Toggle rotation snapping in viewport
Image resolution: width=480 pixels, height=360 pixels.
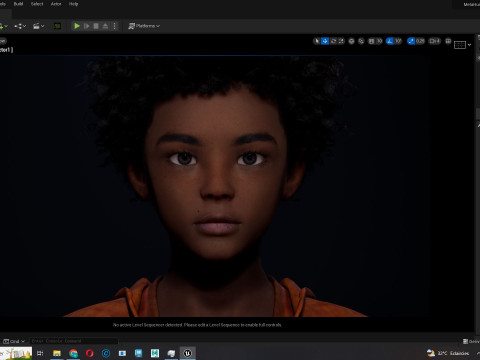390,41
